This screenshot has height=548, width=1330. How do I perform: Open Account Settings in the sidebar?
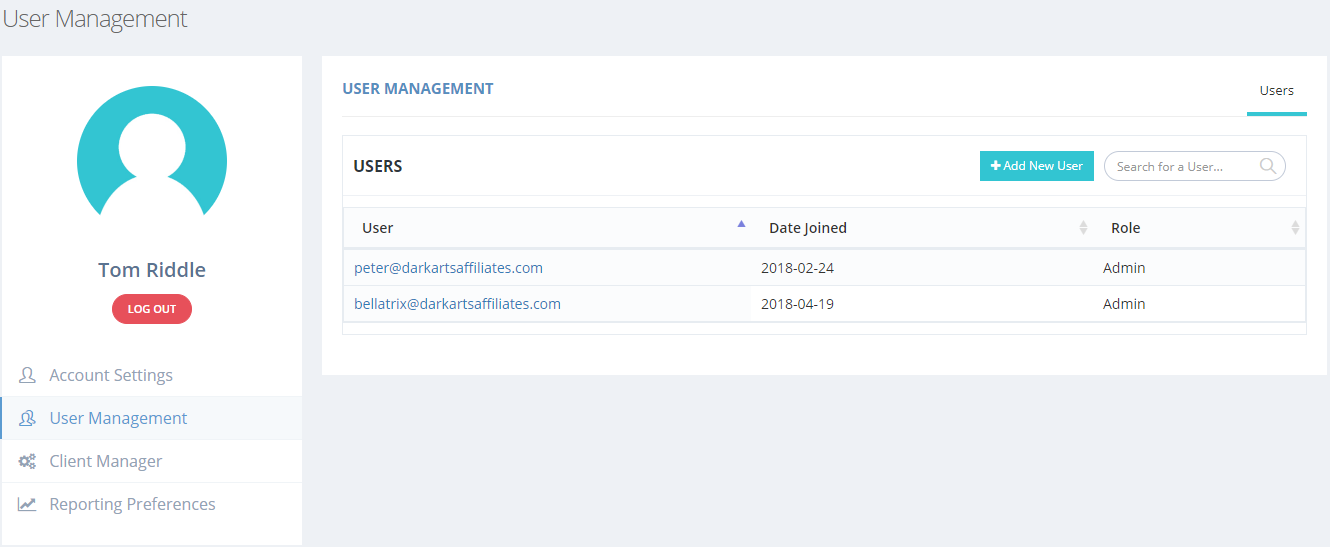(x=152, y=376)
